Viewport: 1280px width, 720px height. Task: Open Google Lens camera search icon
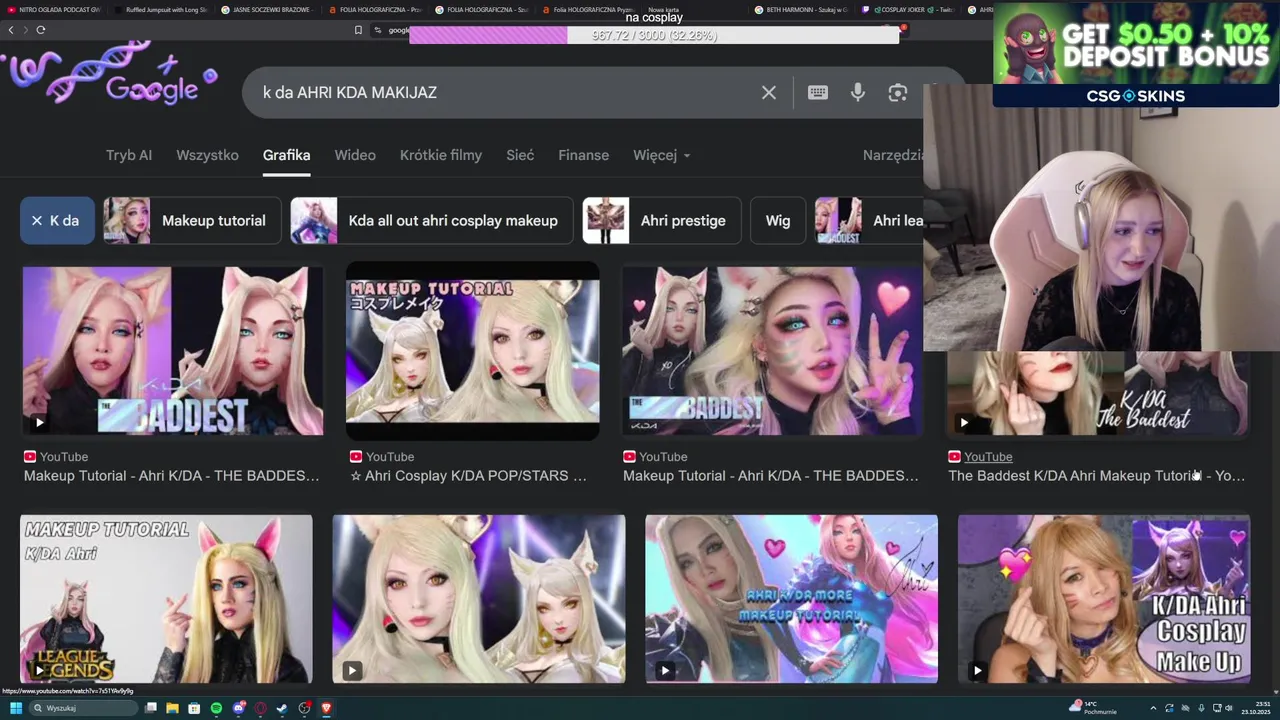pos(897,92)
